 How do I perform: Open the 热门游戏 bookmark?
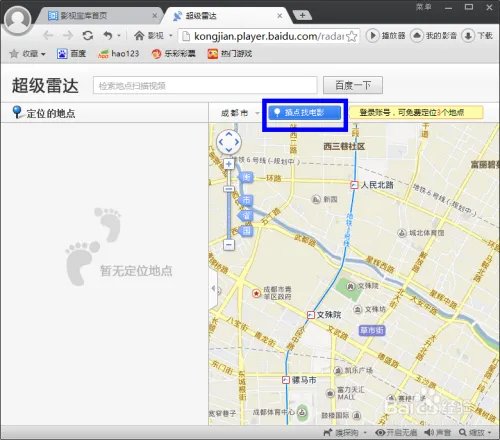pos(230,53)
